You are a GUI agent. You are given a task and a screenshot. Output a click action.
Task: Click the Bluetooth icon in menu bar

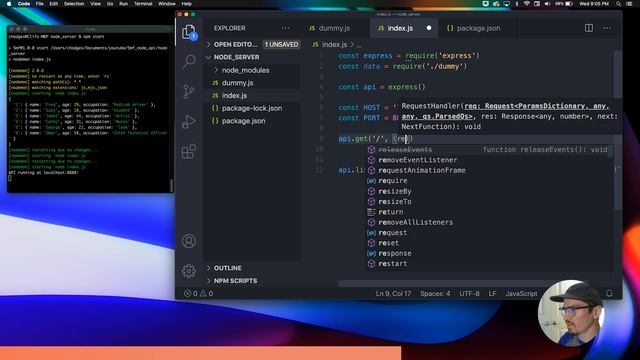(x=516, y=4)
